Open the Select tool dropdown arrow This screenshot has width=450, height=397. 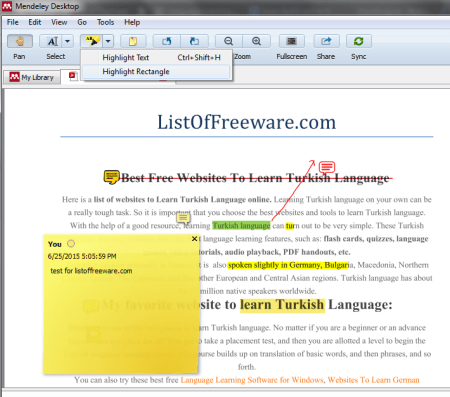(68, 41)
